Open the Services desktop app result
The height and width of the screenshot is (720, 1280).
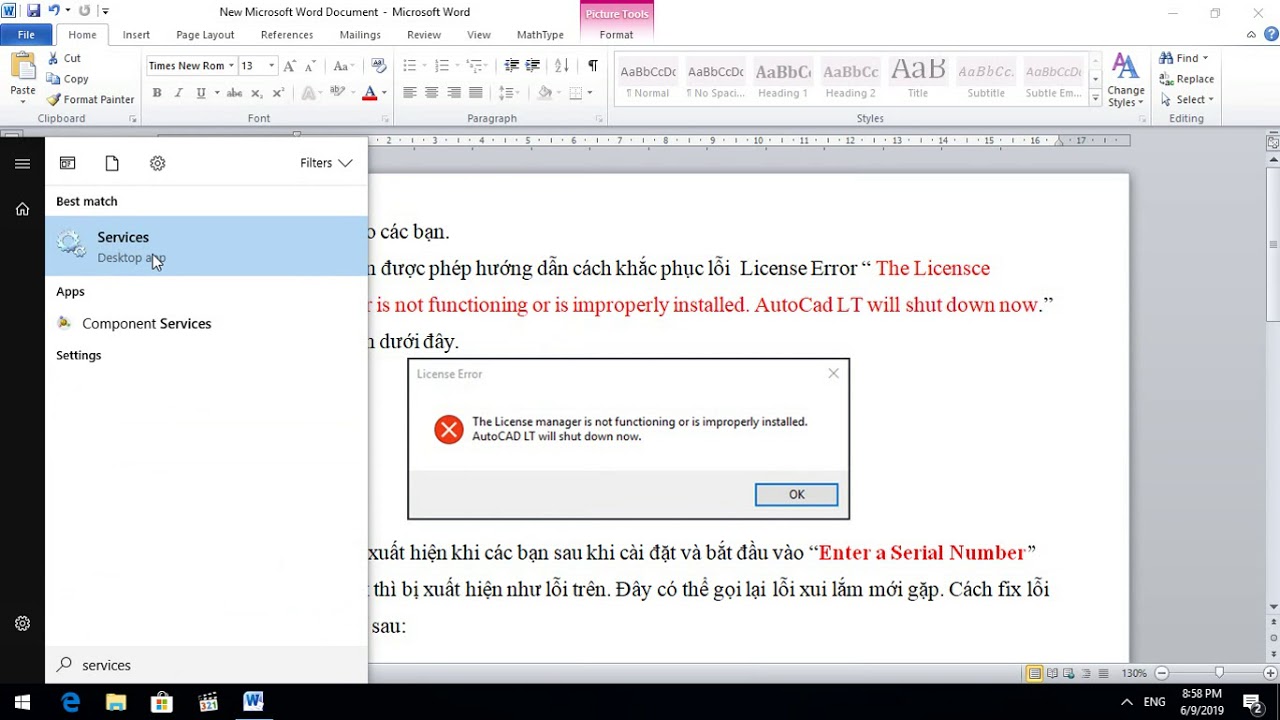(x=207, y=246)
